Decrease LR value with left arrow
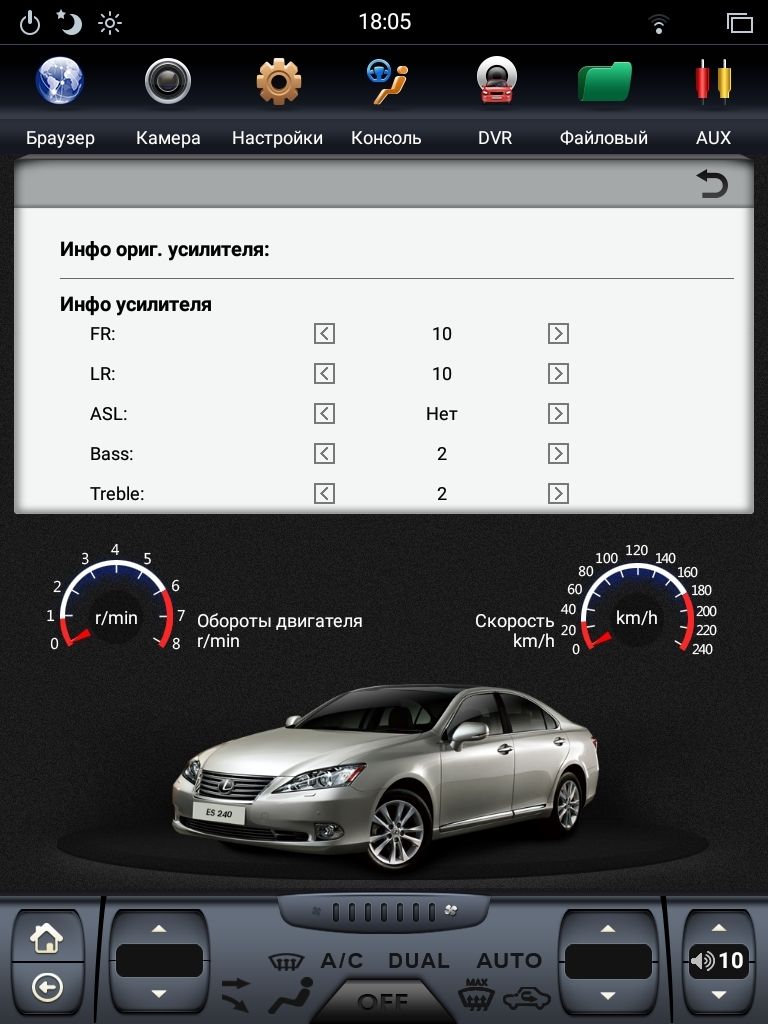The height and width of the screenshot is (1024, 768). 325,374
